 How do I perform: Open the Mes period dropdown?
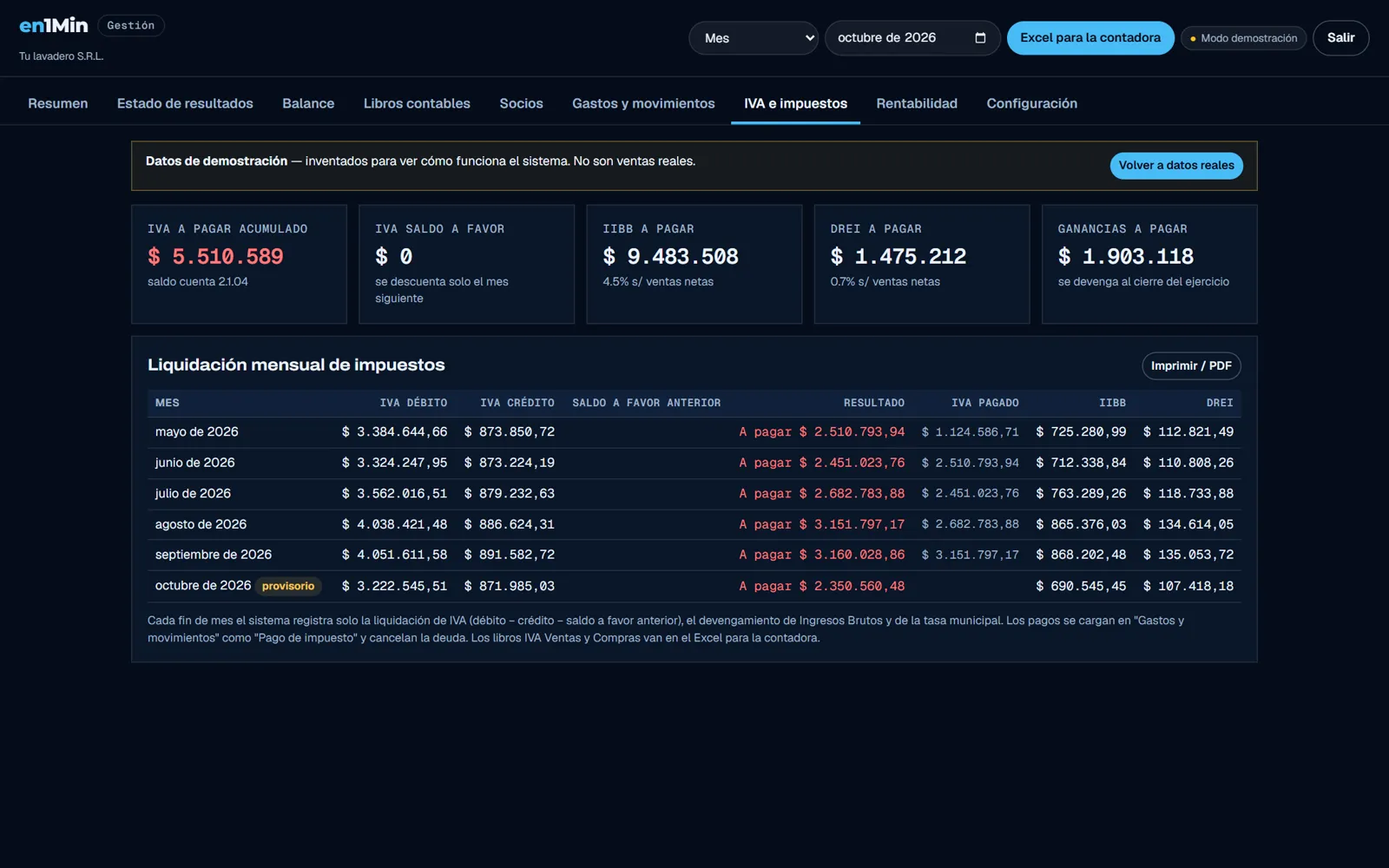point(754,38)
